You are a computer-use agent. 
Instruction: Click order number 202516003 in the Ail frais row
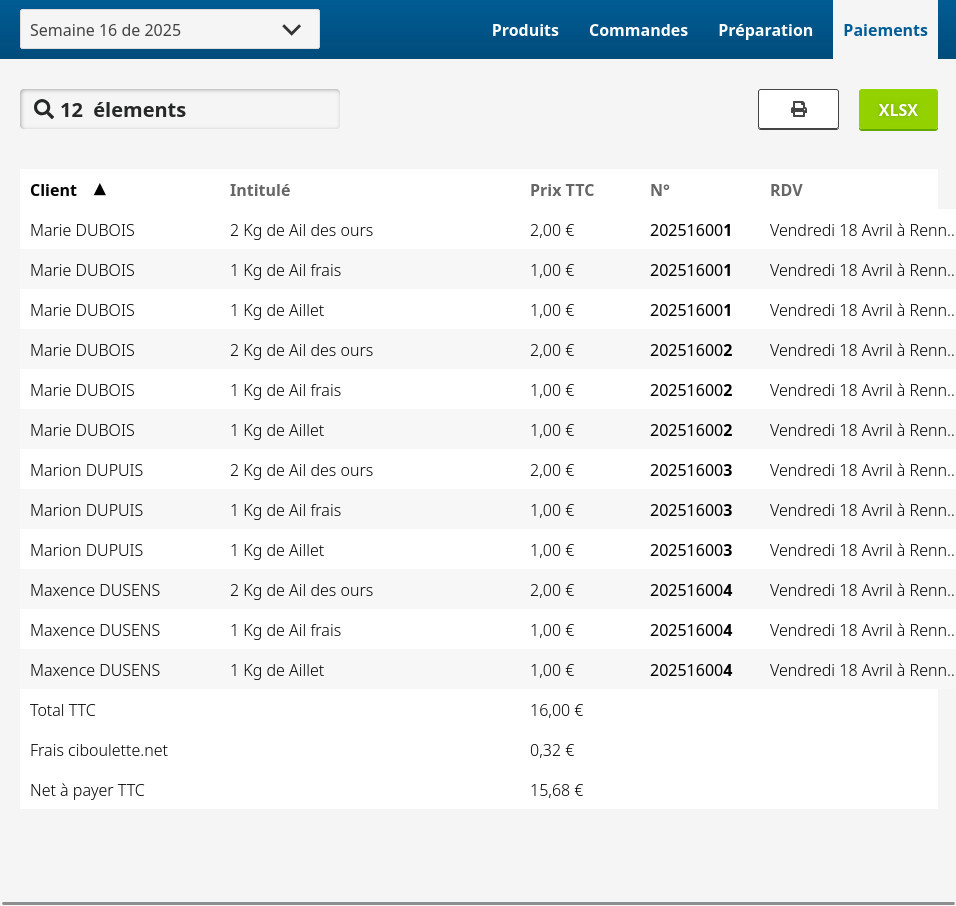[691, 510]
